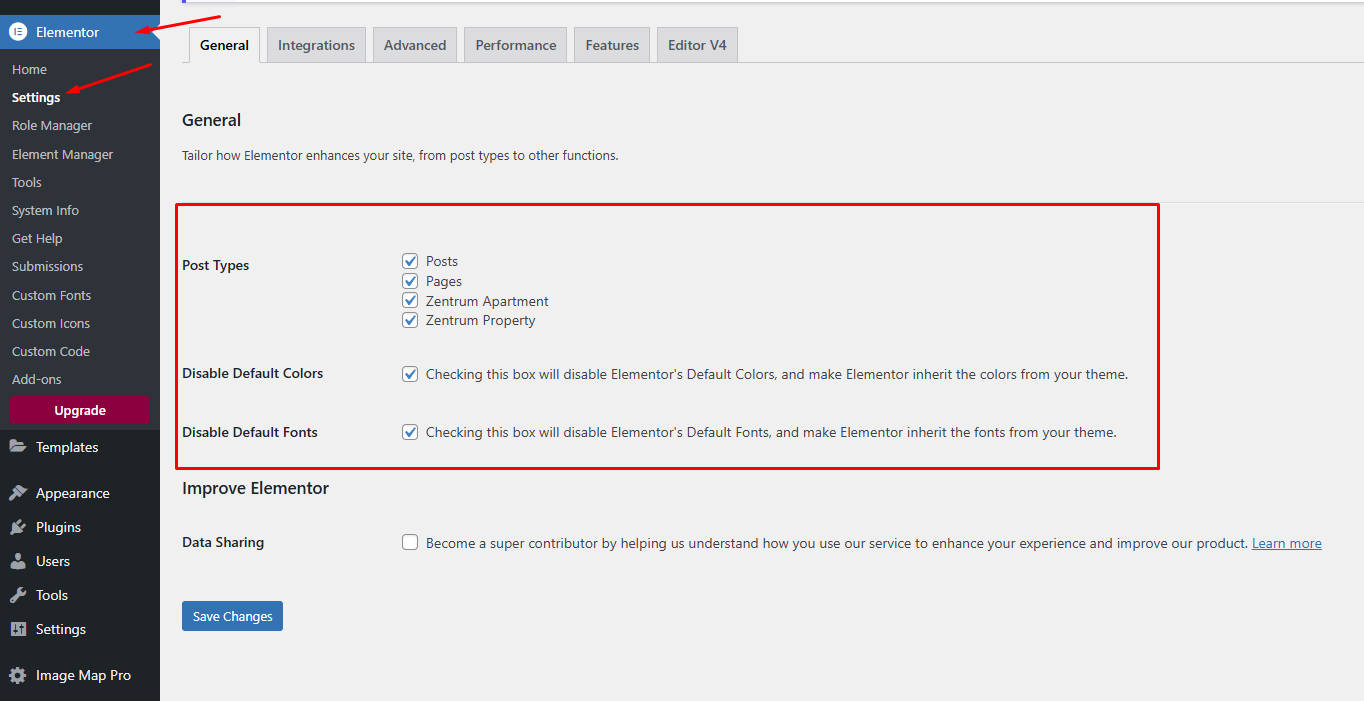Screen dimensions: 1364x701
Task: Open Custom Fonts in sidebar
Action: pos(51,295)
